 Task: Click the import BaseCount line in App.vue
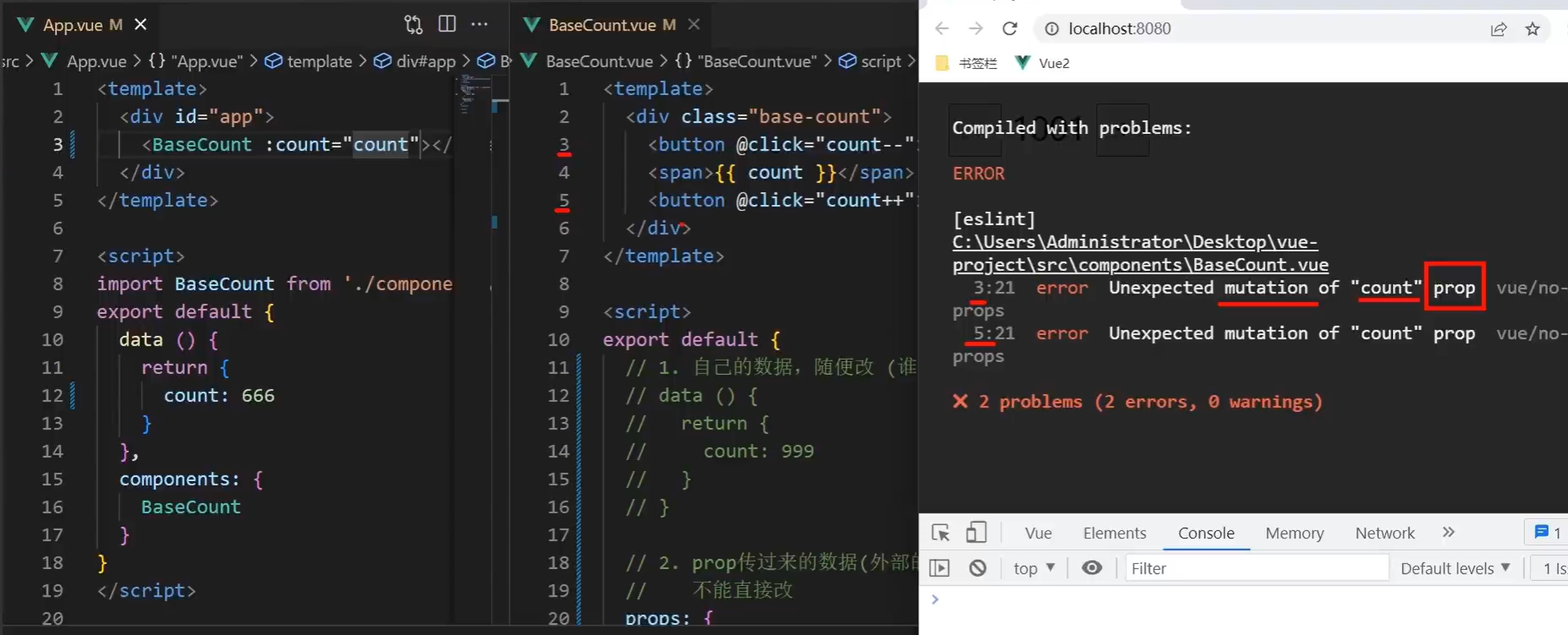[x=275, y=283]
